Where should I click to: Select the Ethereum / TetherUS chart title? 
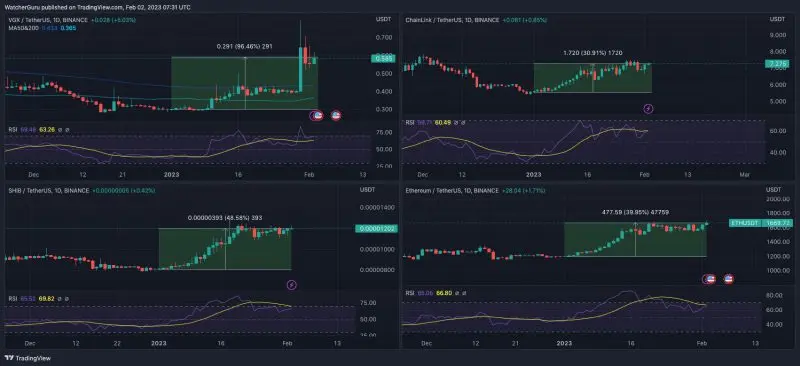click(452, 190)
